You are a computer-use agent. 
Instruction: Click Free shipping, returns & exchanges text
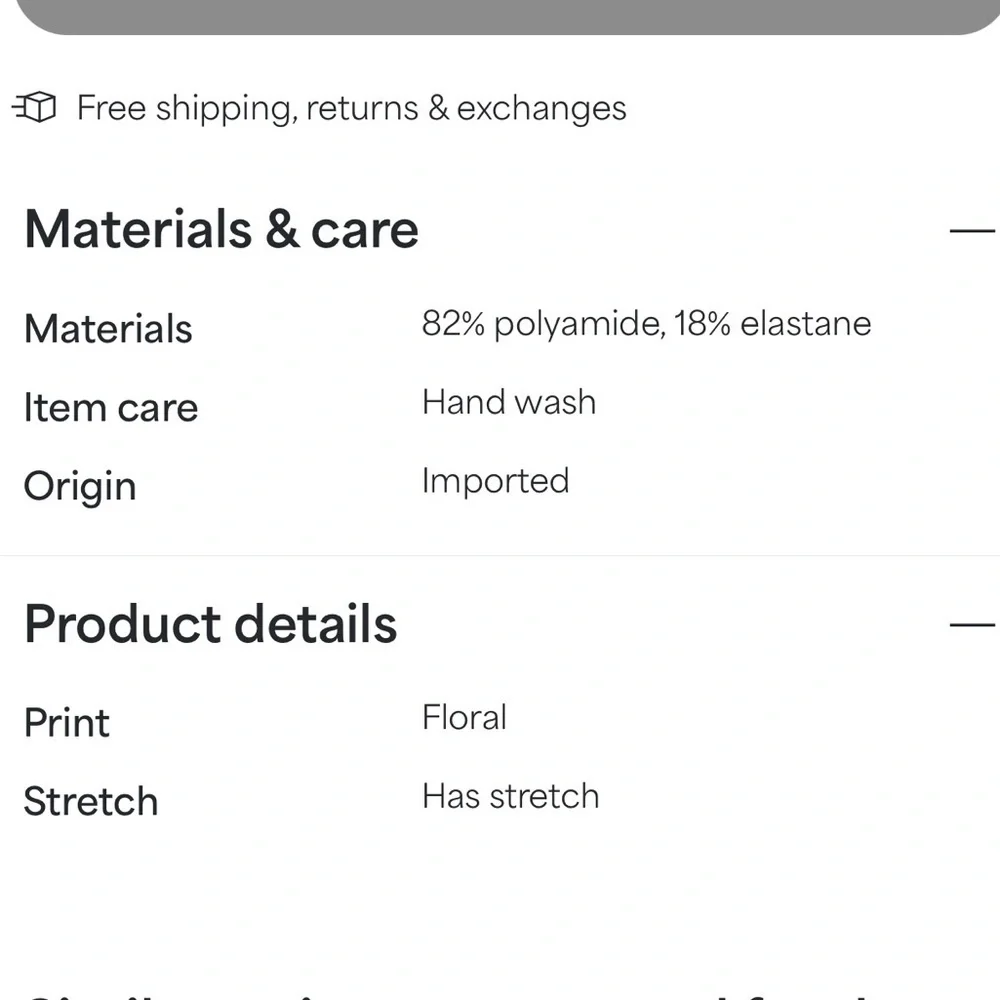(x=351, y=108)
